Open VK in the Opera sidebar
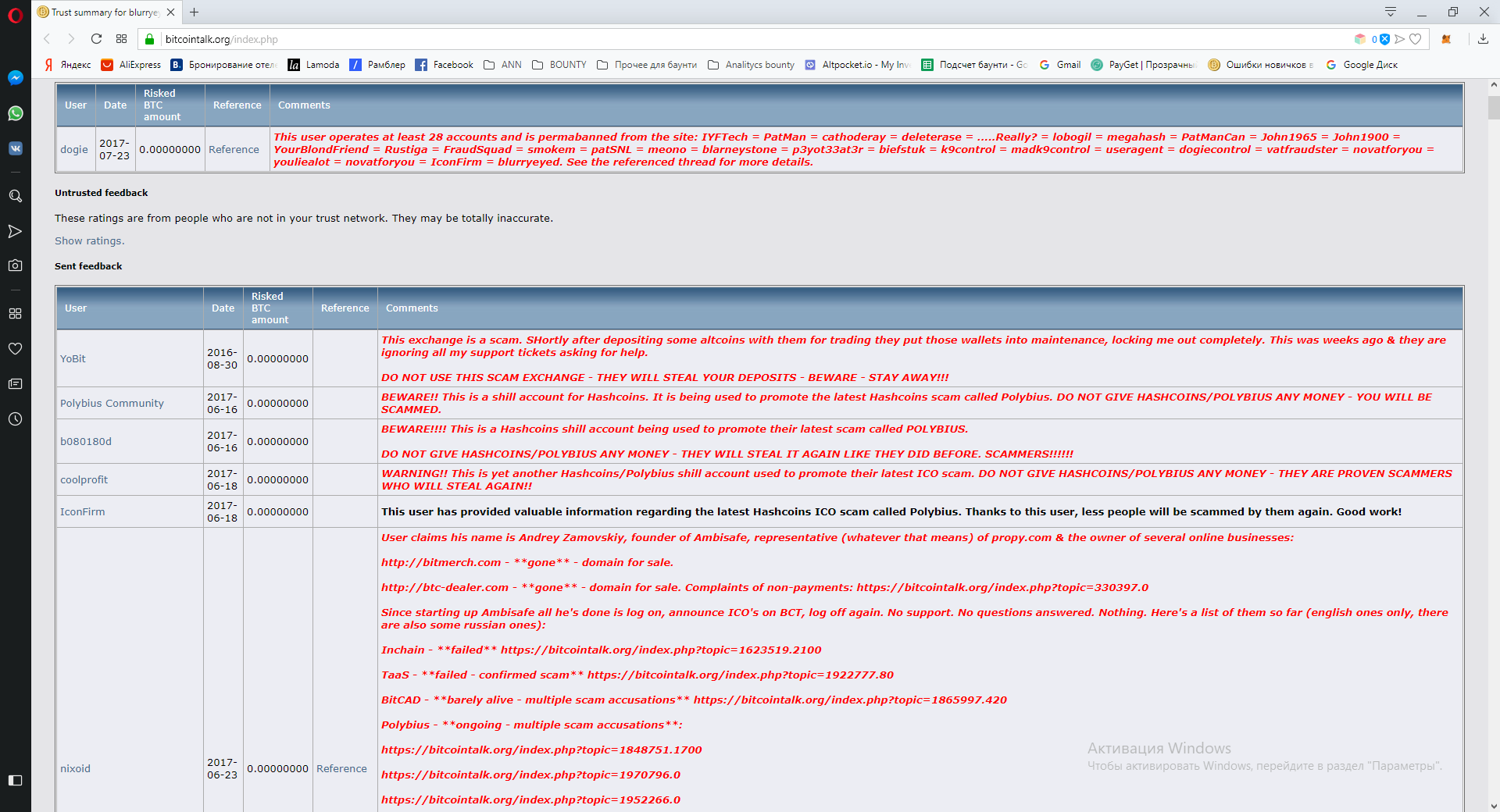Viewport: 1500px width, 812px height. pos(15,148)
